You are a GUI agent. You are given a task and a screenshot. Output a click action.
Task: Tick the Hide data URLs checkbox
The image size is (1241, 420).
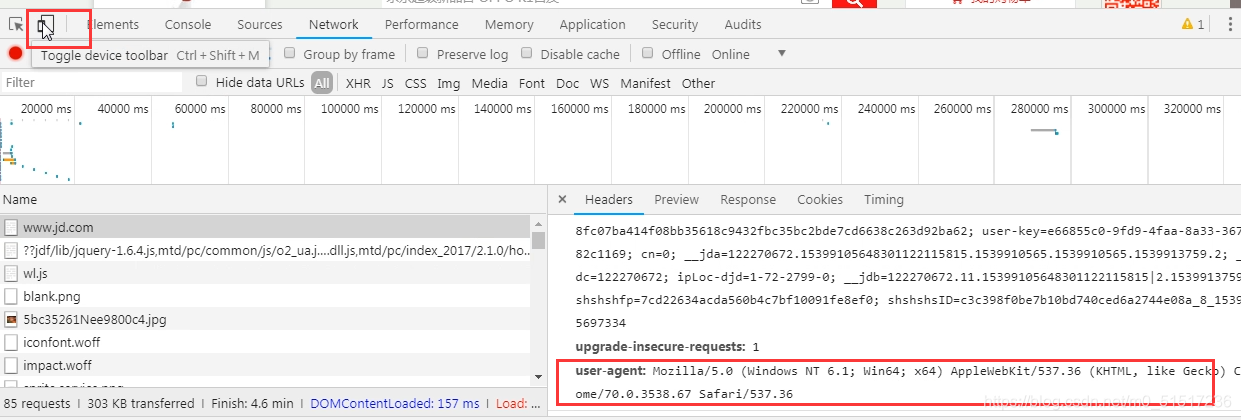[x=202, y=82]
